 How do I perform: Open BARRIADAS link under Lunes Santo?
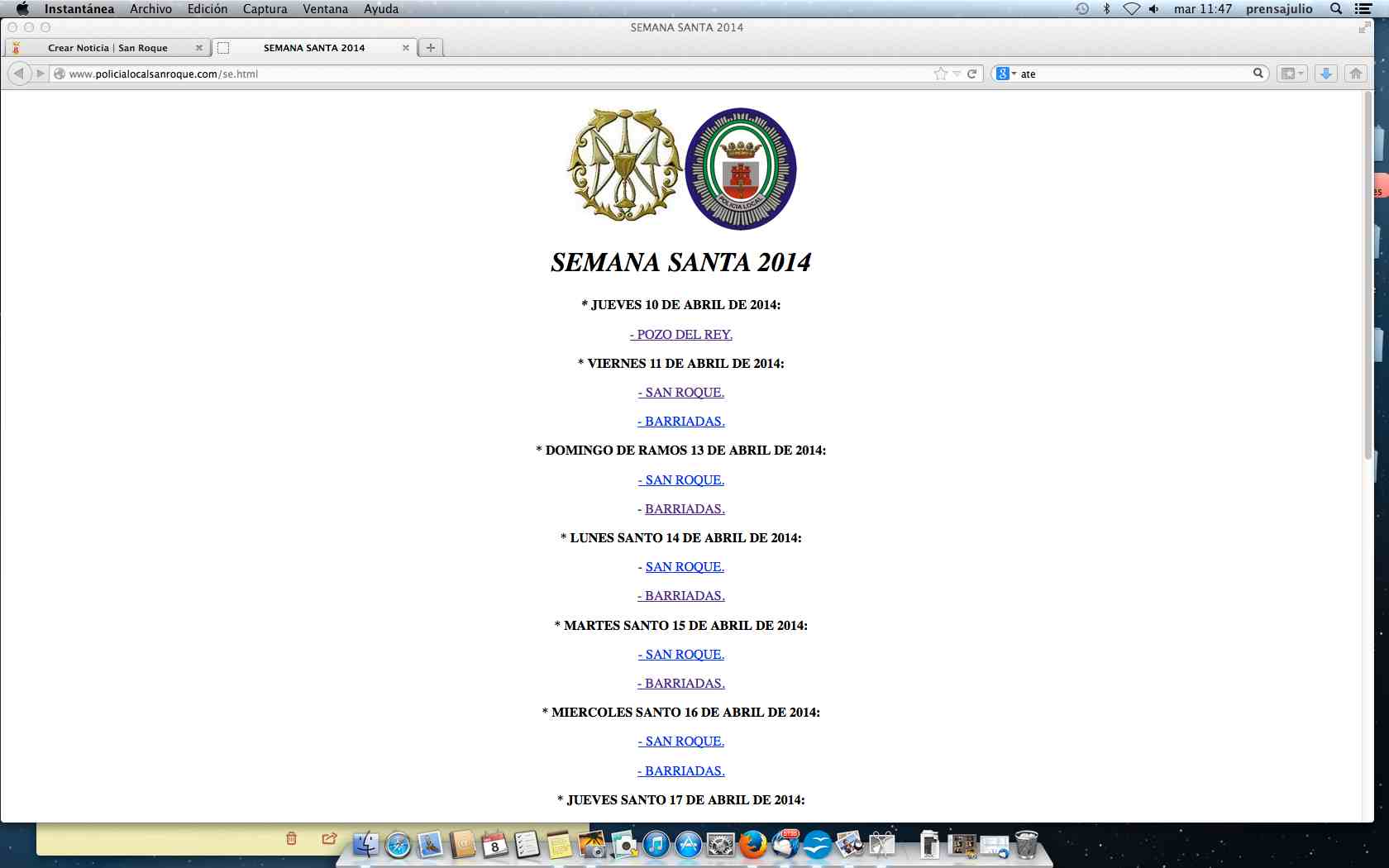click(681, 595)
